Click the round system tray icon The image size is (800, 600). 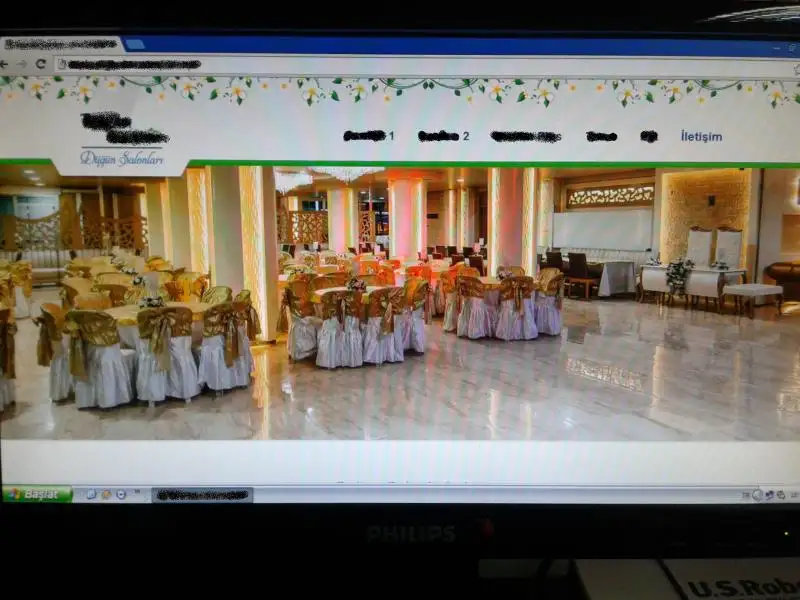757,495
